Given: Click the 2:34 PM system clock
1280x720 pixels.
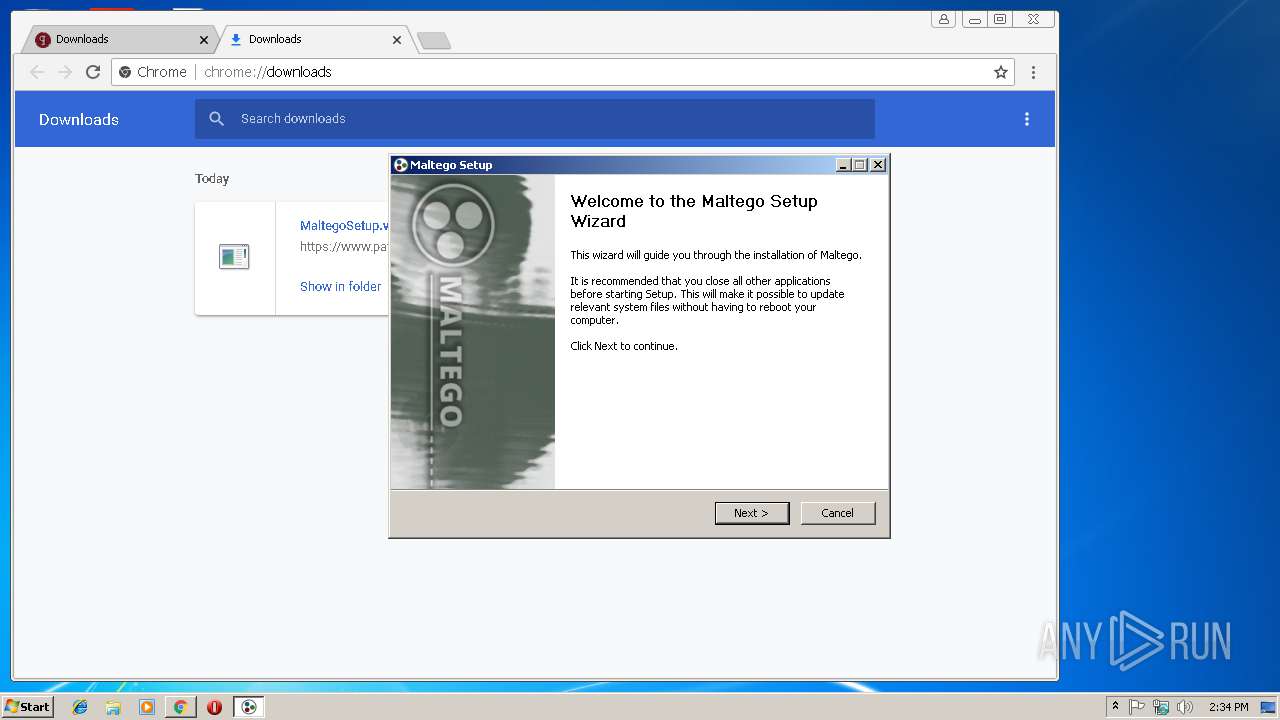Looking at the screenshot, I should point(1228,707).
